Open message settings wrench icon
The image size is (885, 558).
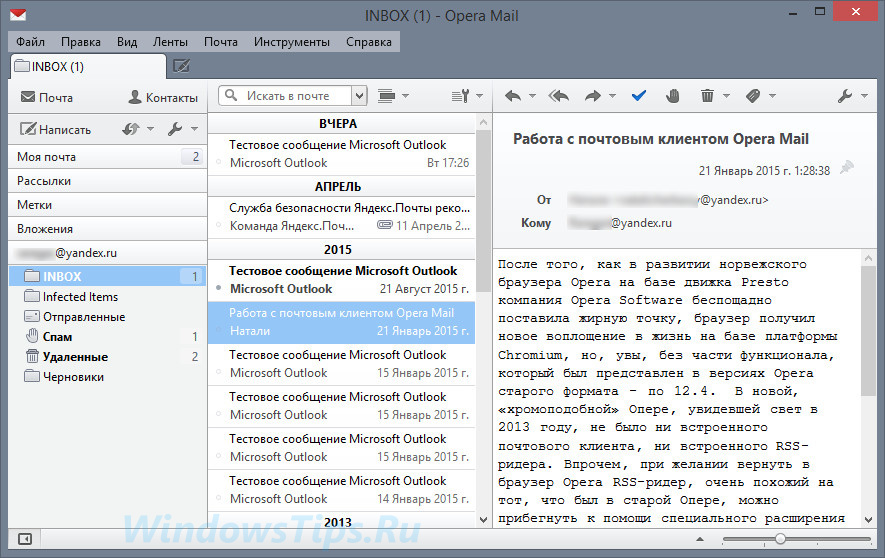[x=845, y=96]
